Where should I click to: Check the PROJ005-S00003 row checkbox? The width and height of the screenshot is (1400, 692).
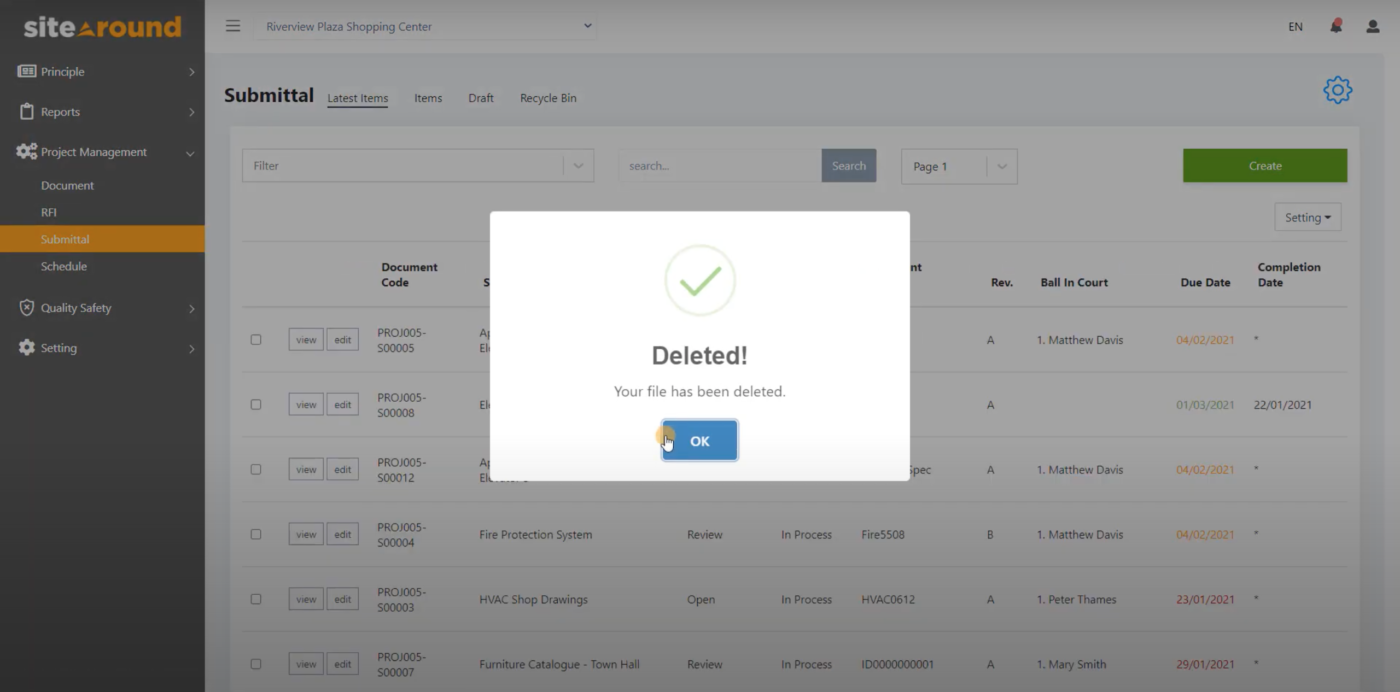click(256, 599)
